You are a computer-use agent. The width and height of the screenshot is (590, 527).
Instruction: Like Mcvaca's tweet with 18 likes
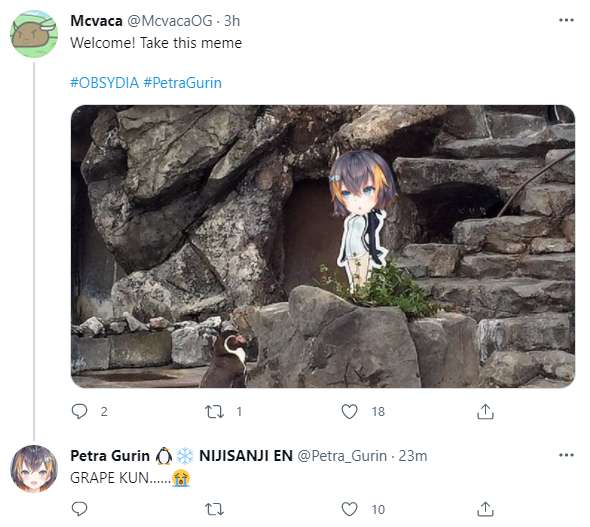(349, 412)
